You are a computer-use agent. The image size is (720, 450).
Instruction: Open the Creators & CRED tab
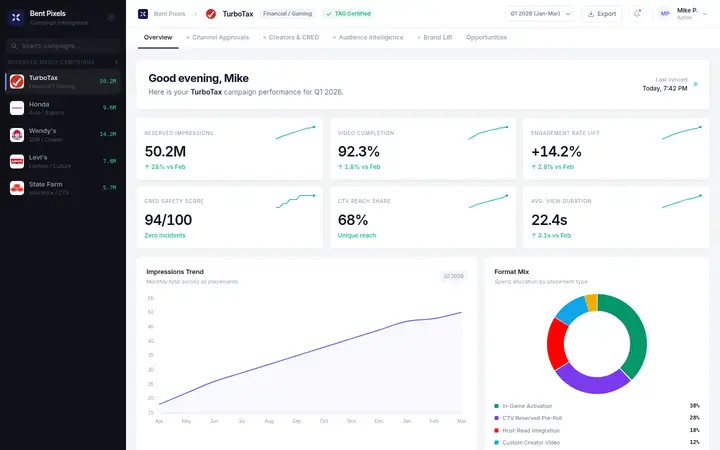point(291,38)
